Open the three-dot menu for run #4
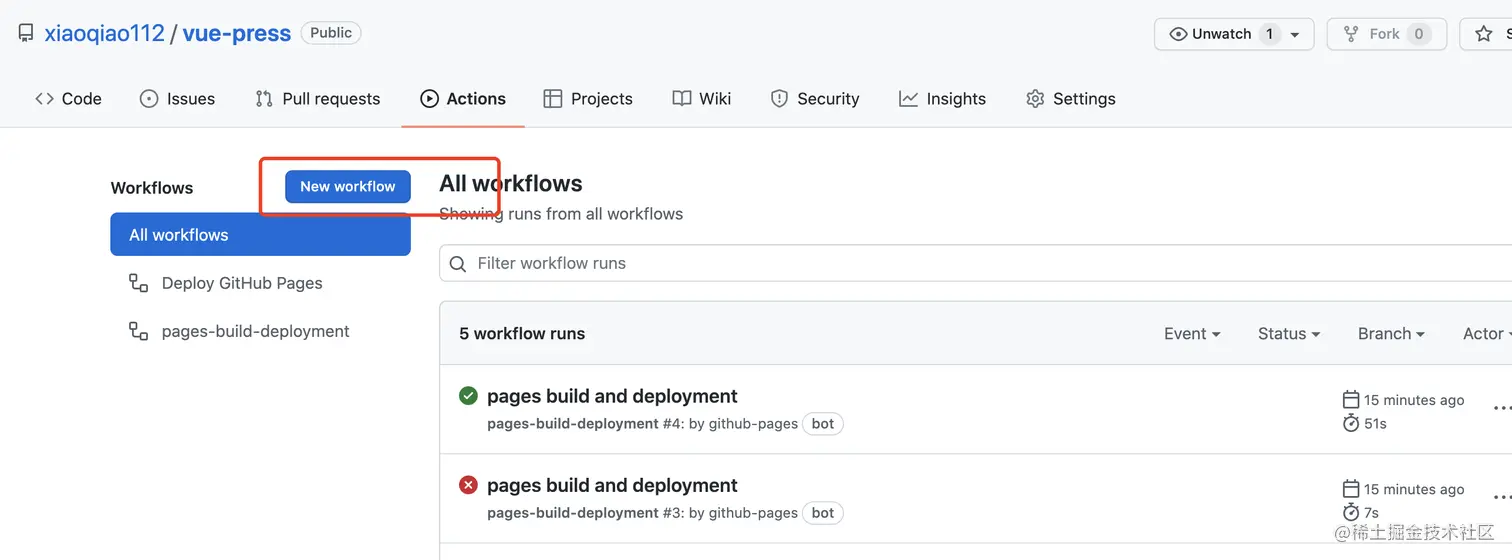This screenshot has width=1512, height=560. [x=1501, y=408]
